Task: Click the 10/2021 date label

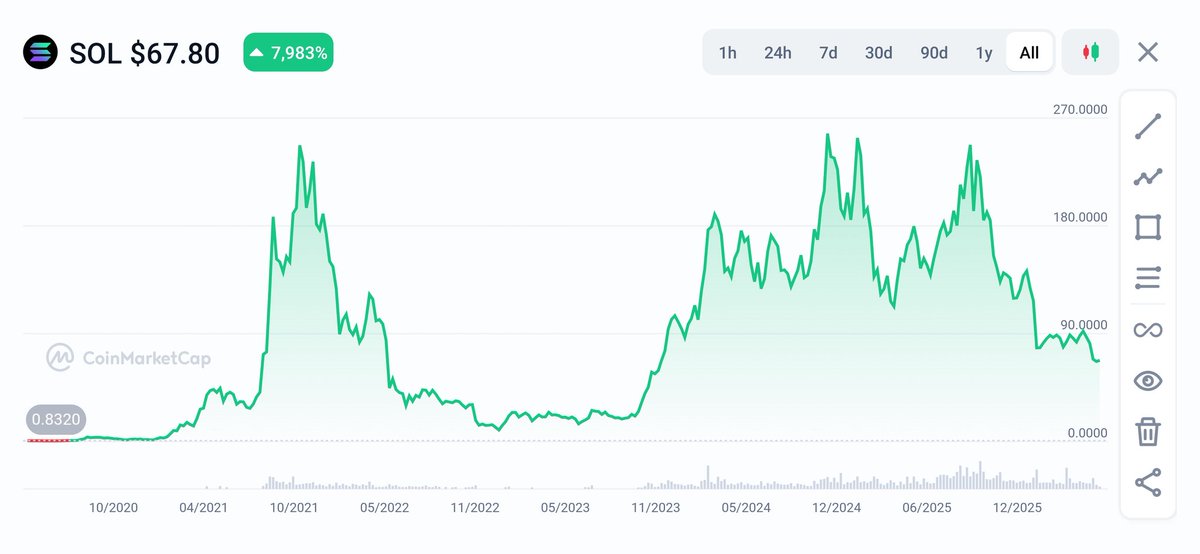Action: (294, 508)
